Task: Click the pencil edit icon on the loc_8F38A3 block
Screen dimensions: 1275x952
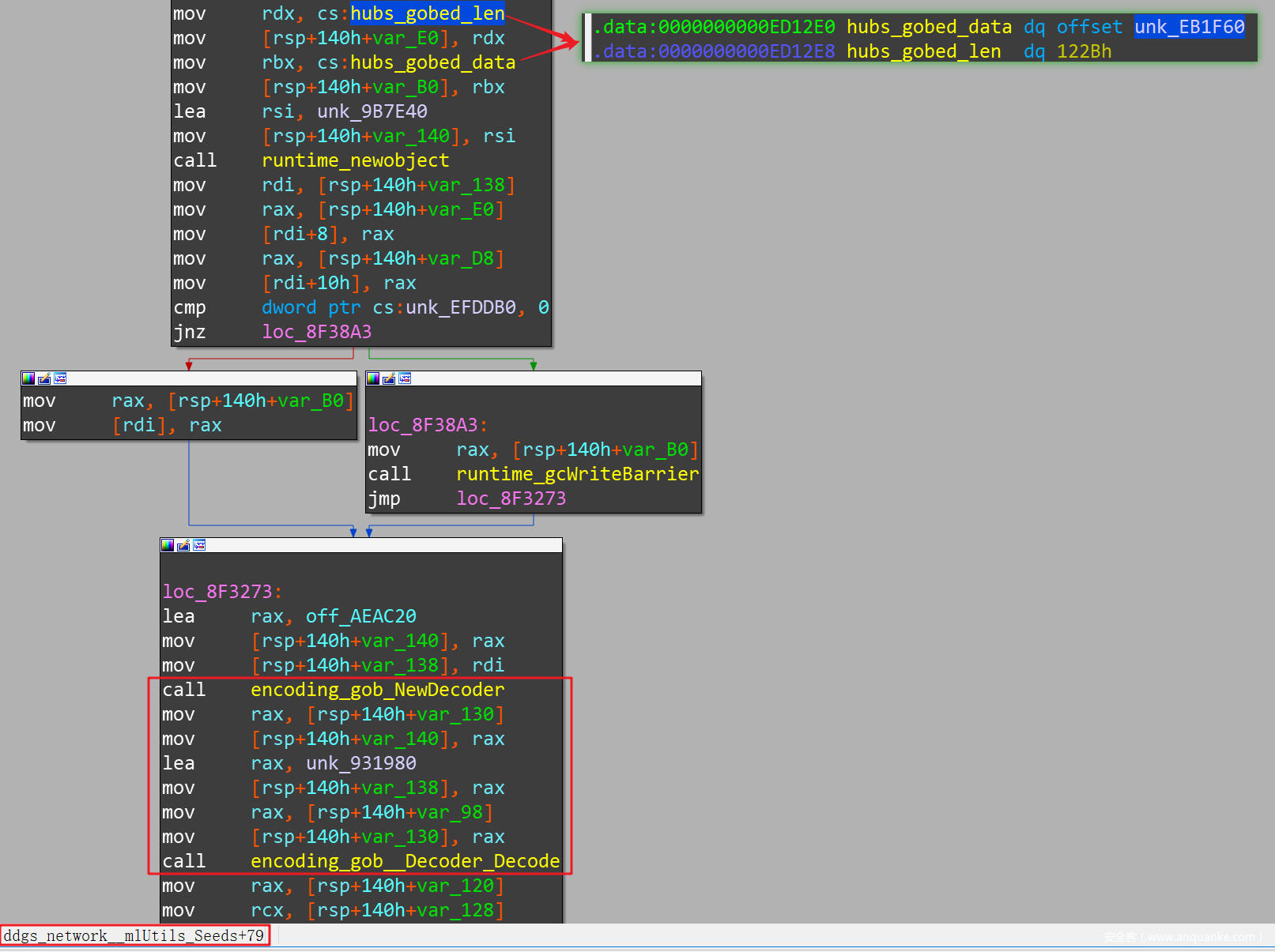Action: pos(389,378)
